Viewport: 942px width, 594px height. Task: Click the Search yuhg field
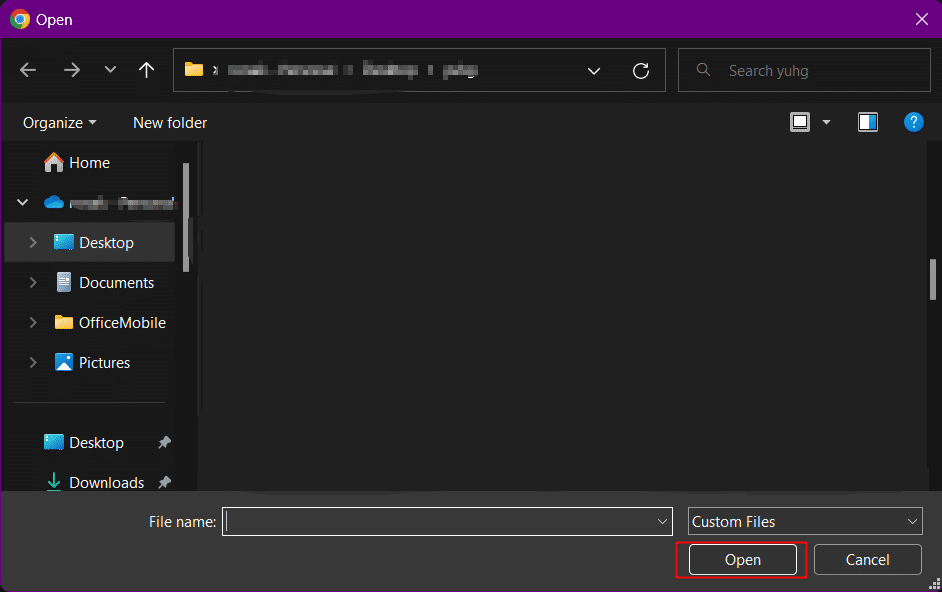[x=804, y=70]
